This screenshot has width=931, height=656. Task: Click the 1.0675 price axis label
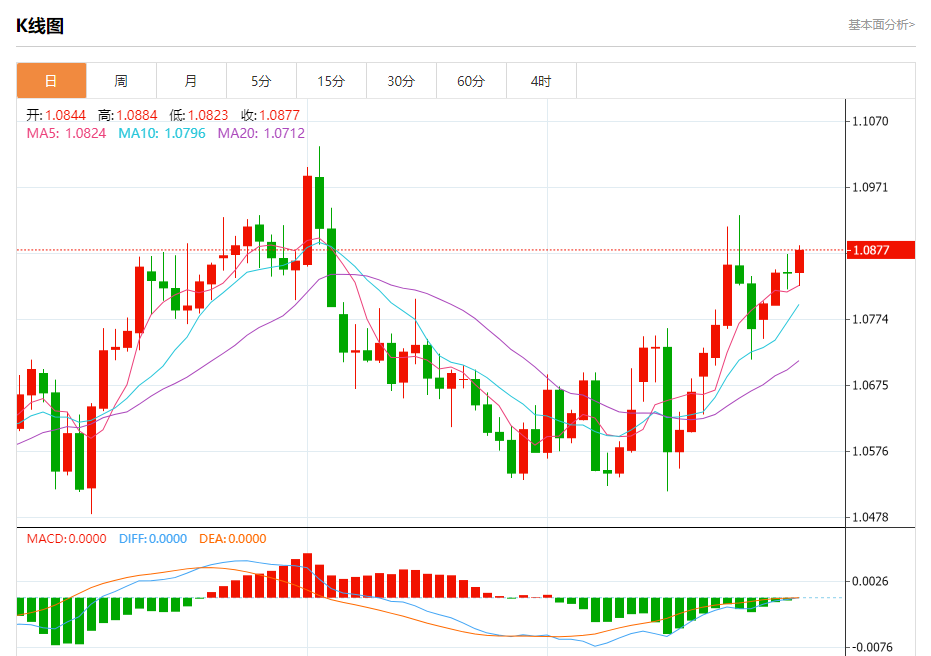coord(870,385)
